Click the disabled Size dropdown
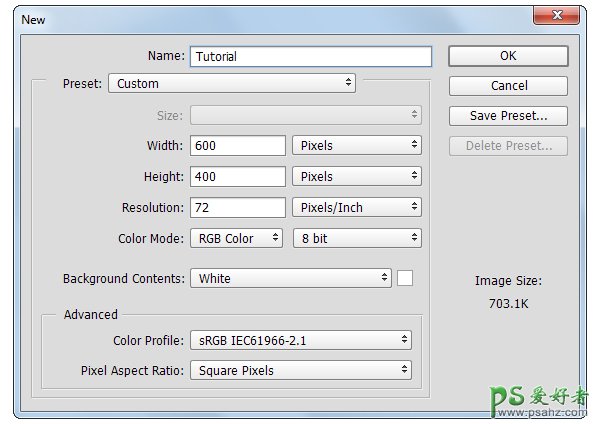The height and width of the screenshot is (424, 600). coord(305,115)
